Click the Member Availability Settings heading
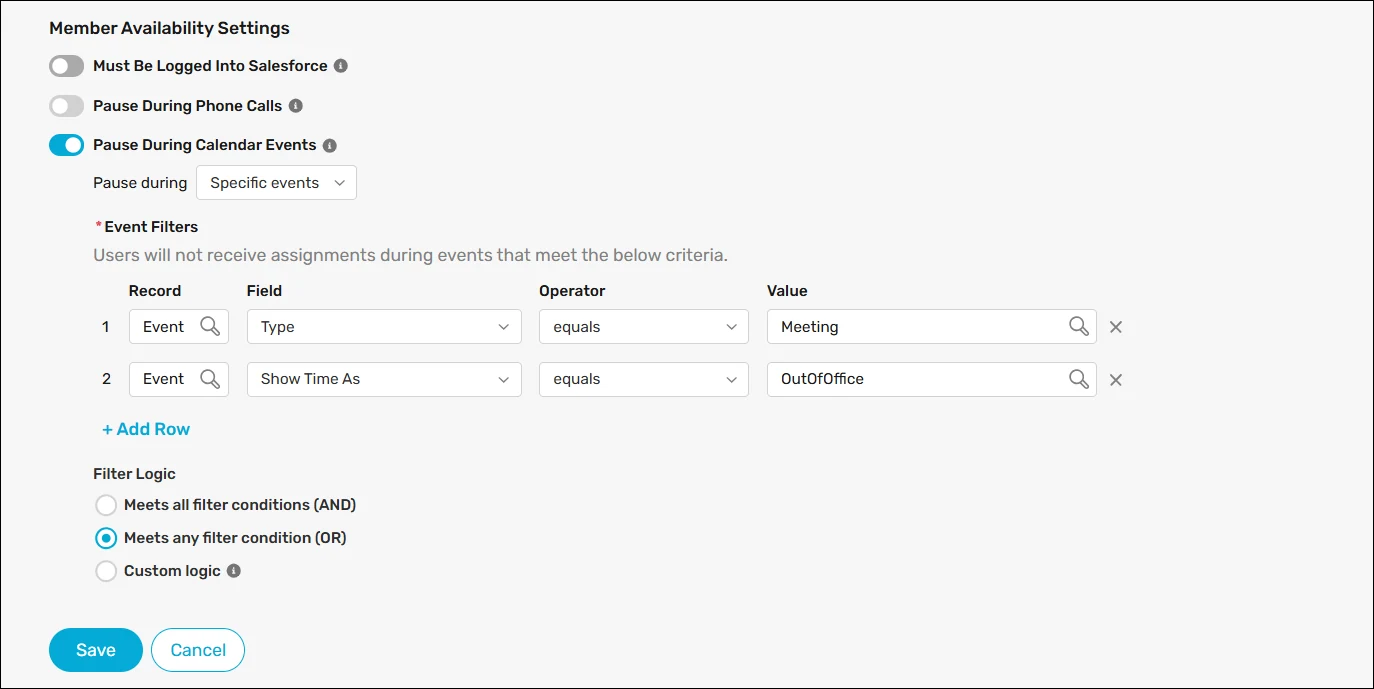The image size is (1374, 689). tap(169, 28)
